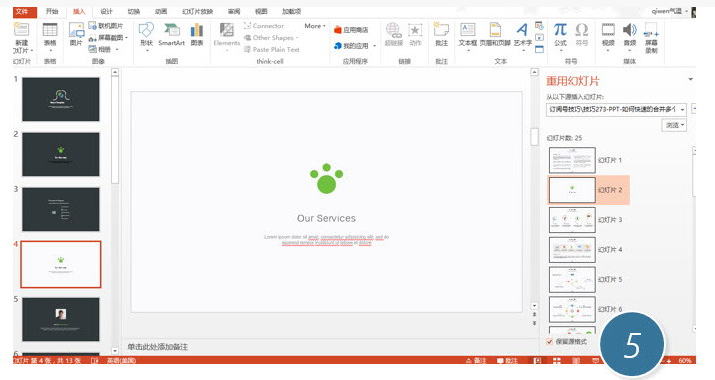Insert slide 3 from Reuse Slides list
This screenshot has height=380, width=715.
[x=572, y=220]
